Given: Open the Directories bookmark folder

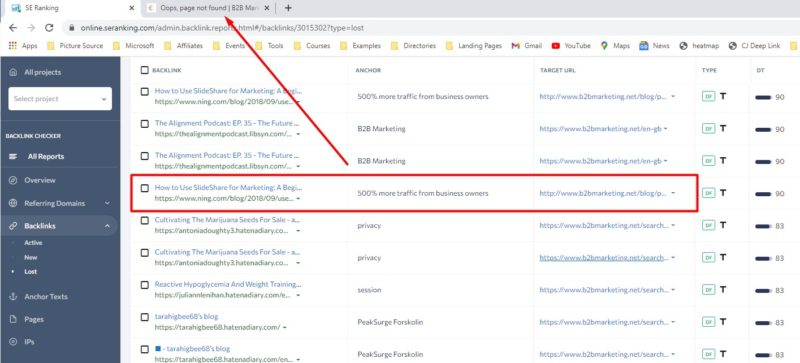Looking at the screenshot, I should point(414,46).
